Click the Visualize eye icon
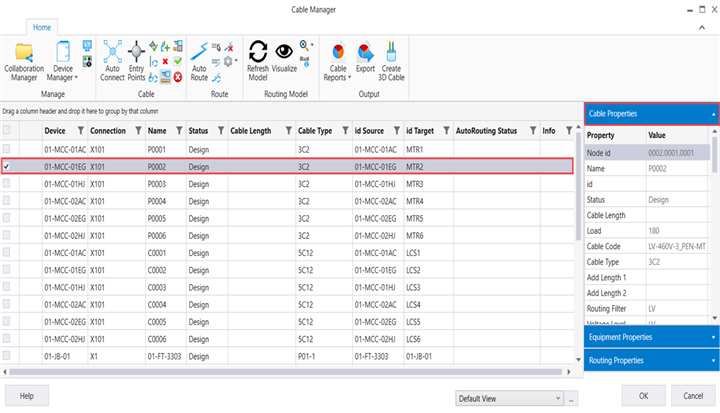Screen dimensions: 720x413 coord(284,57)
